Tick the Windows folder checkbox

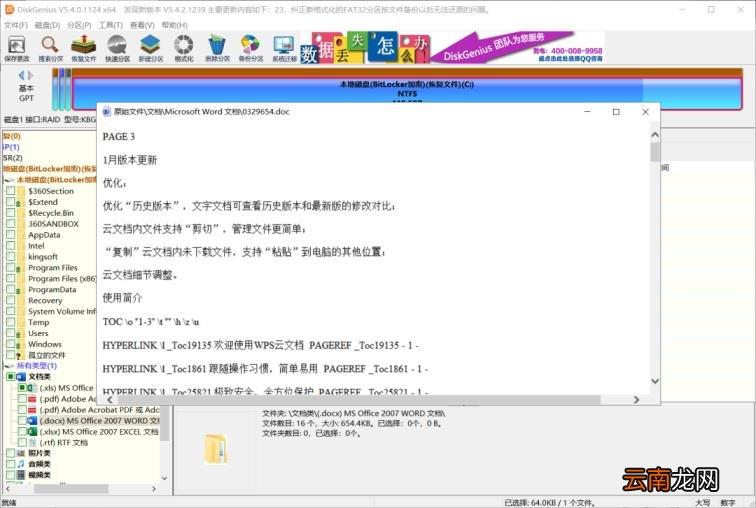click(11, 344)
